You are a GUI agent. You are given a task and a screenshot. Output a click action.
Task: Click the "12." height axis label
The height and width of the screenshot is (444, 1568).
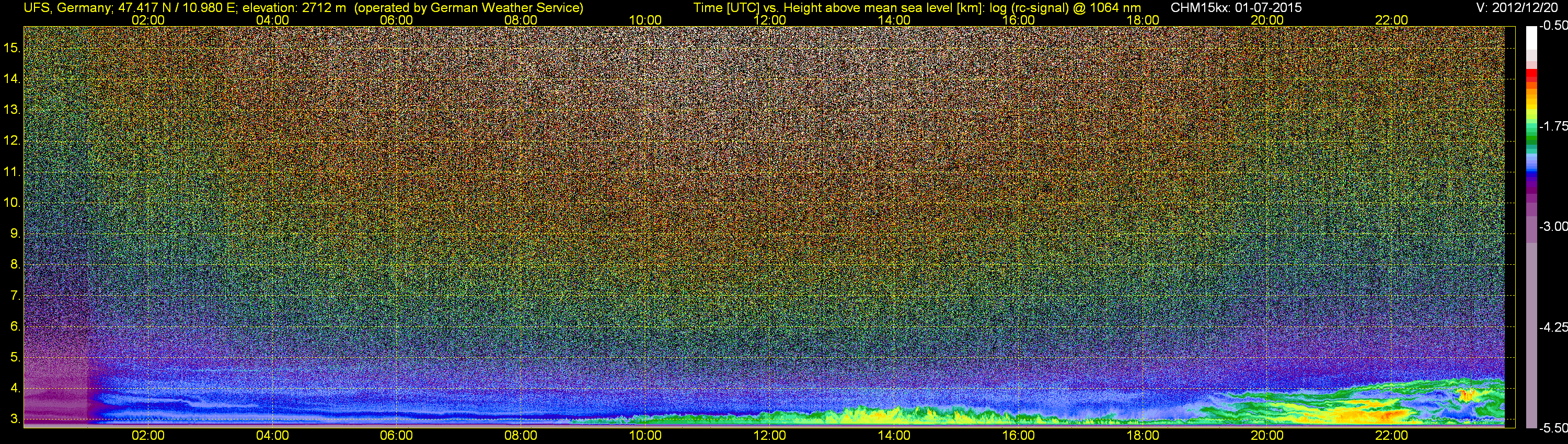[12, 141]
